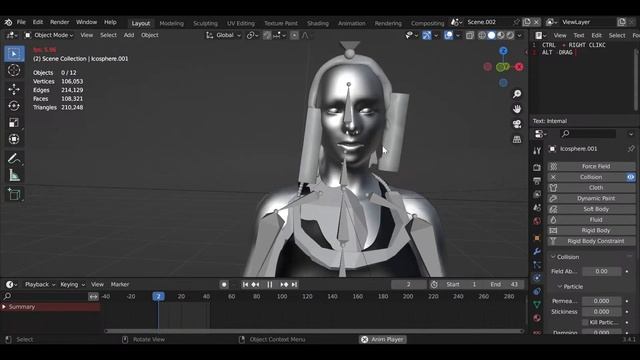Enable Kill Particles checkbox
The width and height of the screenshot is (640, 360).
[585, 322]
